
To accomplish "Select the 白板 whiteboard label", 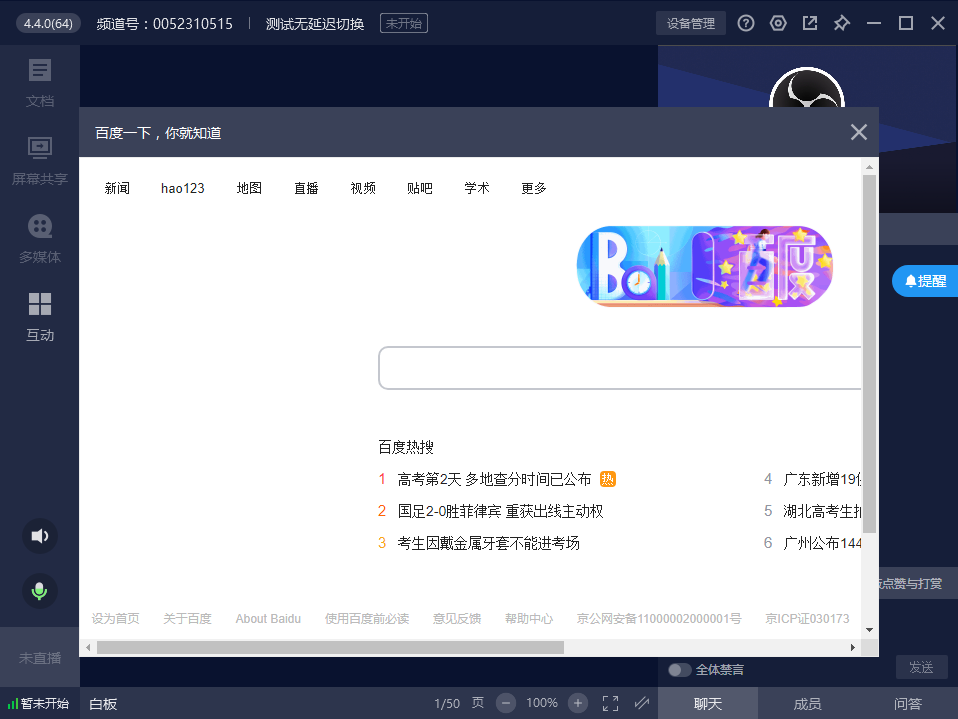I will pyautogui.click(x=103, y=704).
